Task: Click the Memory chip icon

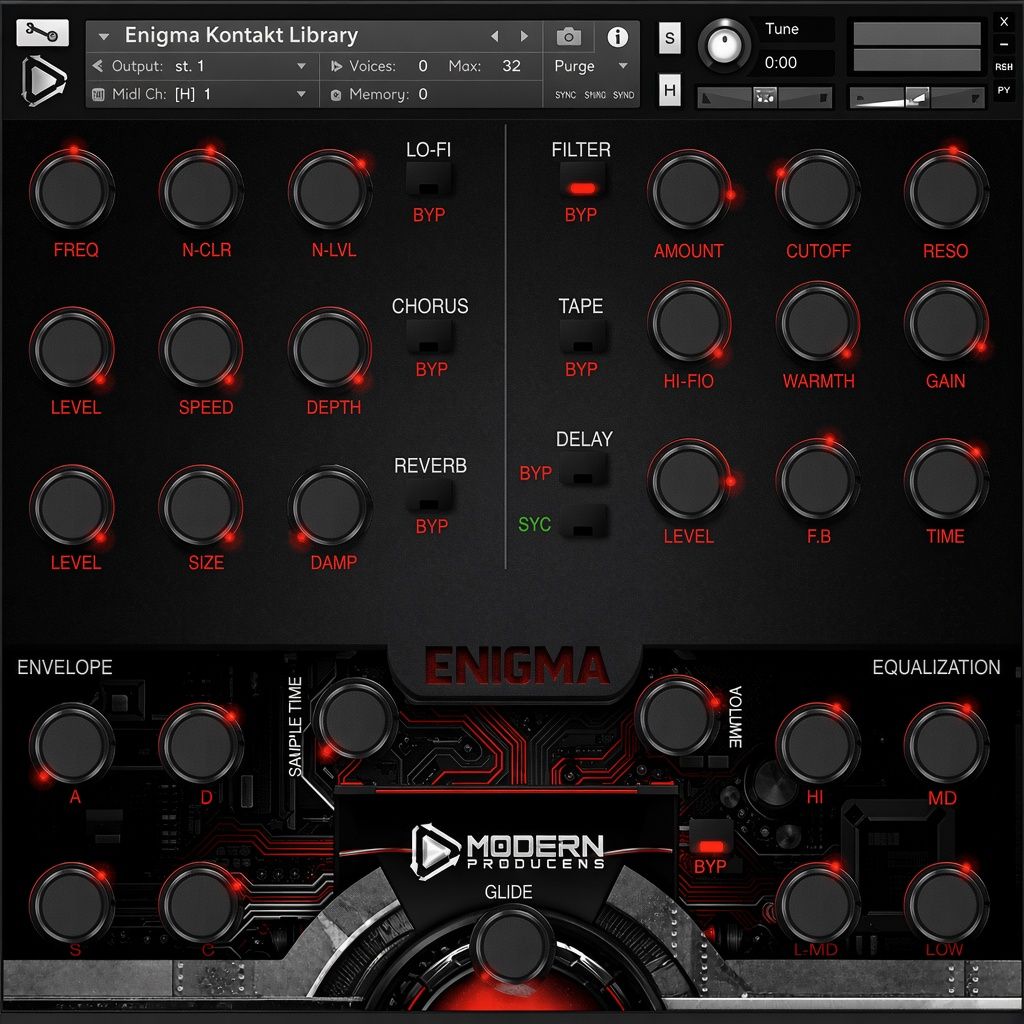Action: pyautogui.click(x=336, y=95)
